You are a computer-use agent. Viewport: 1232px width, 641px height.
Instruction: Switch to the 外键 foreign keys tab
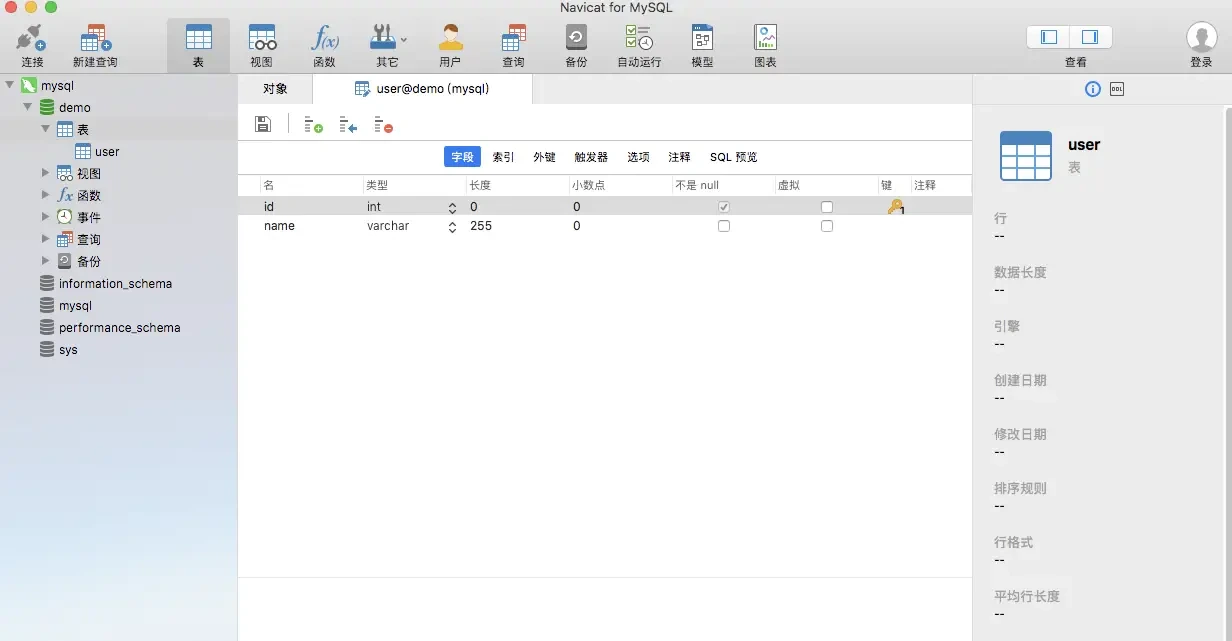(544, 157)
